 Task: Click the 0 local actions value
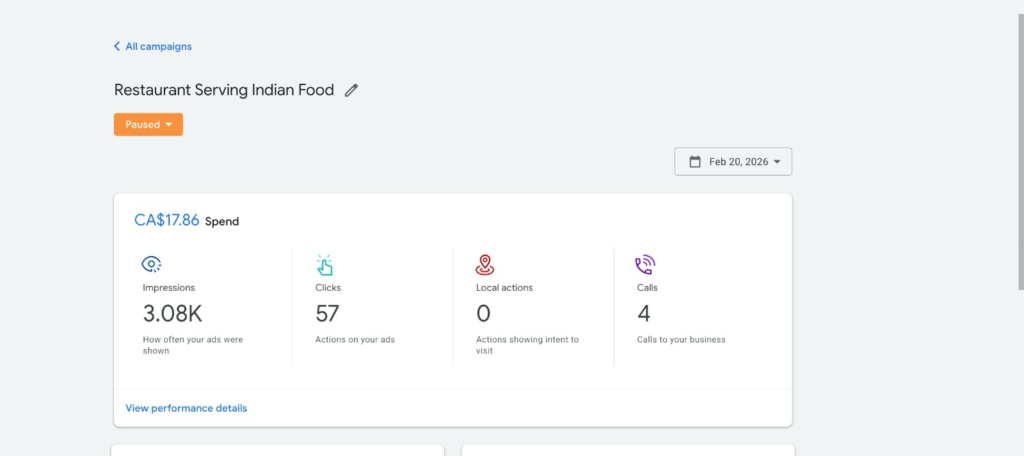tap(483, 314)
